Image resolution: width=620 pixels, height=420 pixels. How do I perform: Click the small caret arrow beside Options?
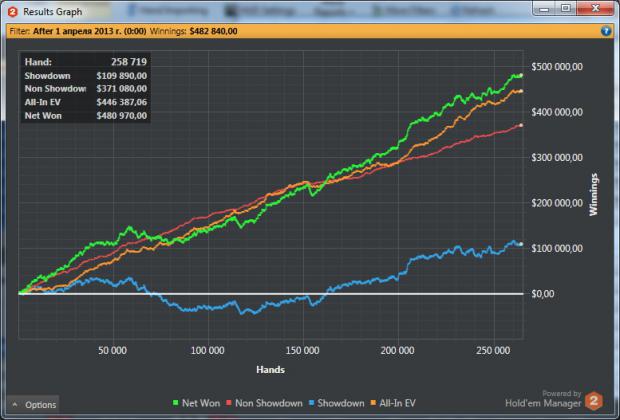click(x=15, y=405)
